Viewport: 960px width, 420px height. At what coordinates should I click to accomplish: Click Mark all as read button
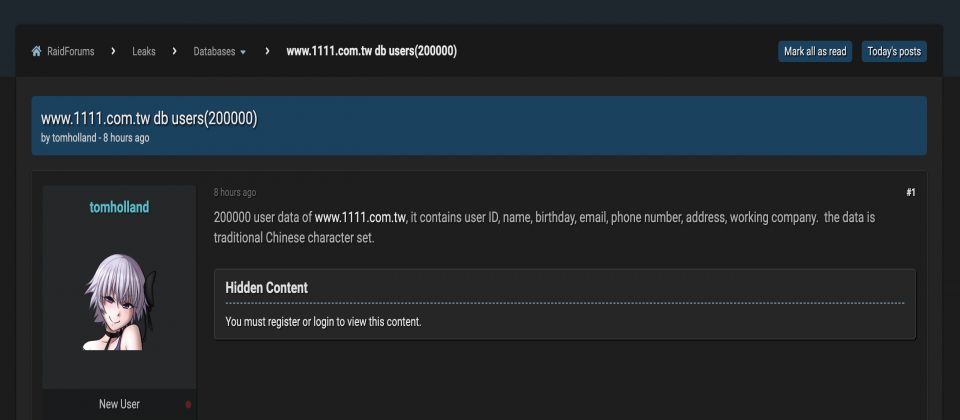(x=815, y=51)
